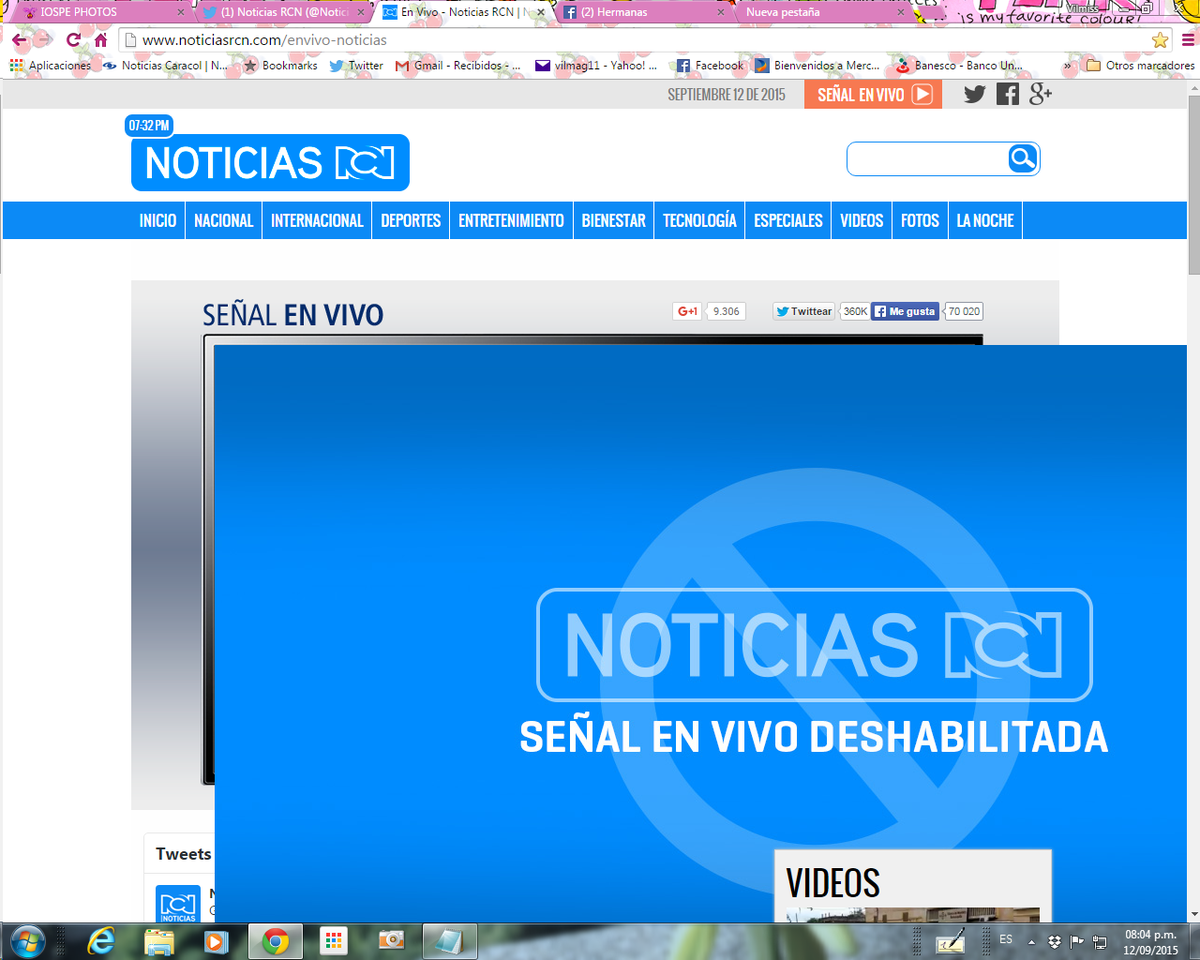Open the colorful grid app in taskbar

333,941
